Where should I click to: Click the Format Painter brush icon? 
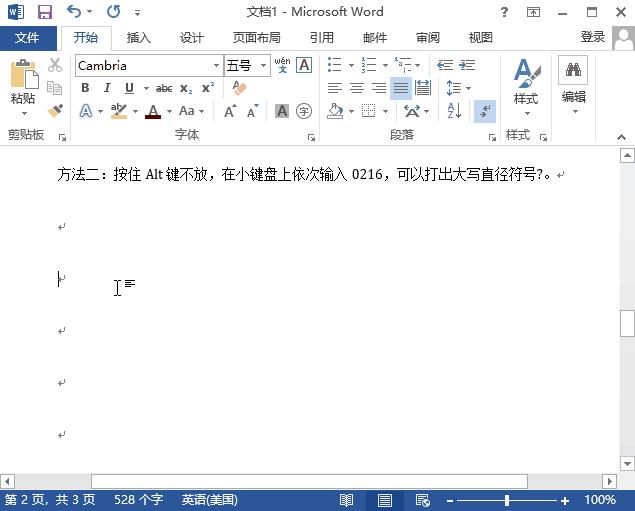click(x=55, y=112)
